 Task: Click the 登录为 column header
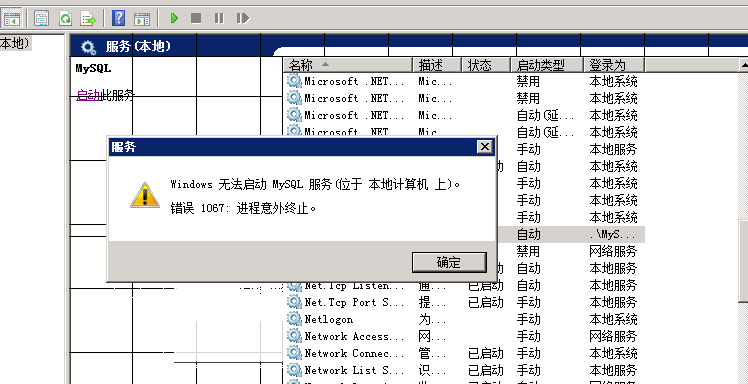(x=614, y=65)
